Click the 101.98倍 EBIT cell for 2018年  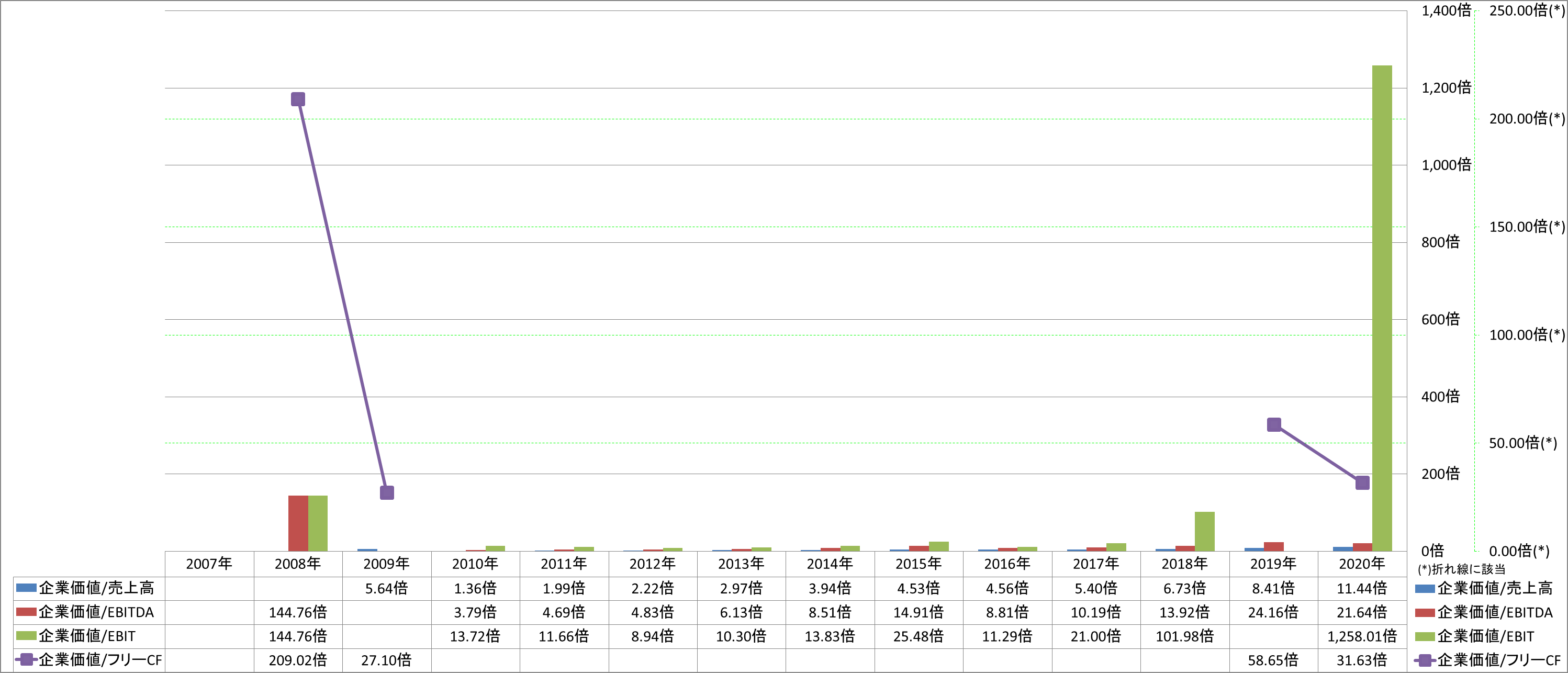tap(1184, 636)
